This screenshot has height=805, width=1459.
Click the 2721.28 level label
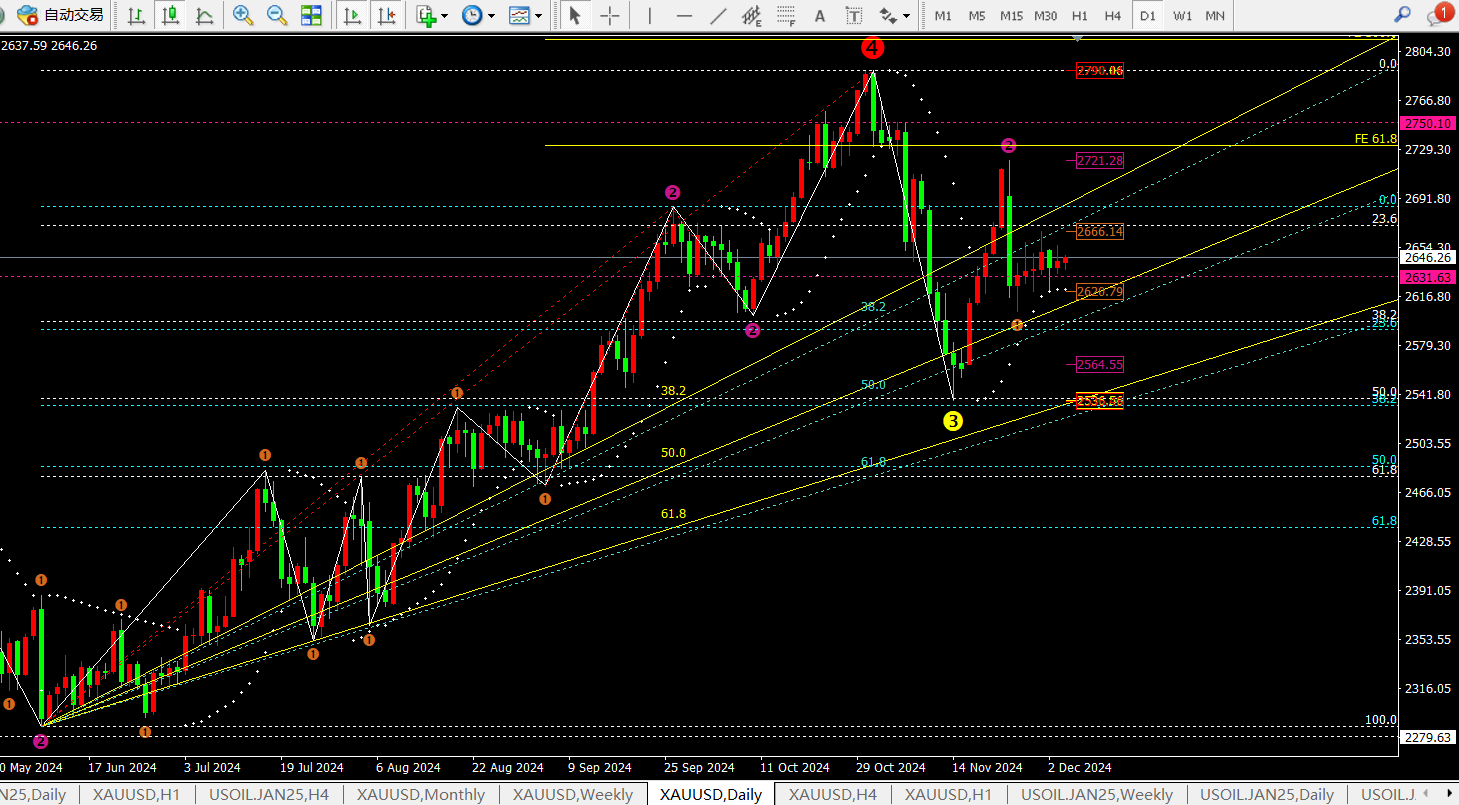tap(1100, 160)
